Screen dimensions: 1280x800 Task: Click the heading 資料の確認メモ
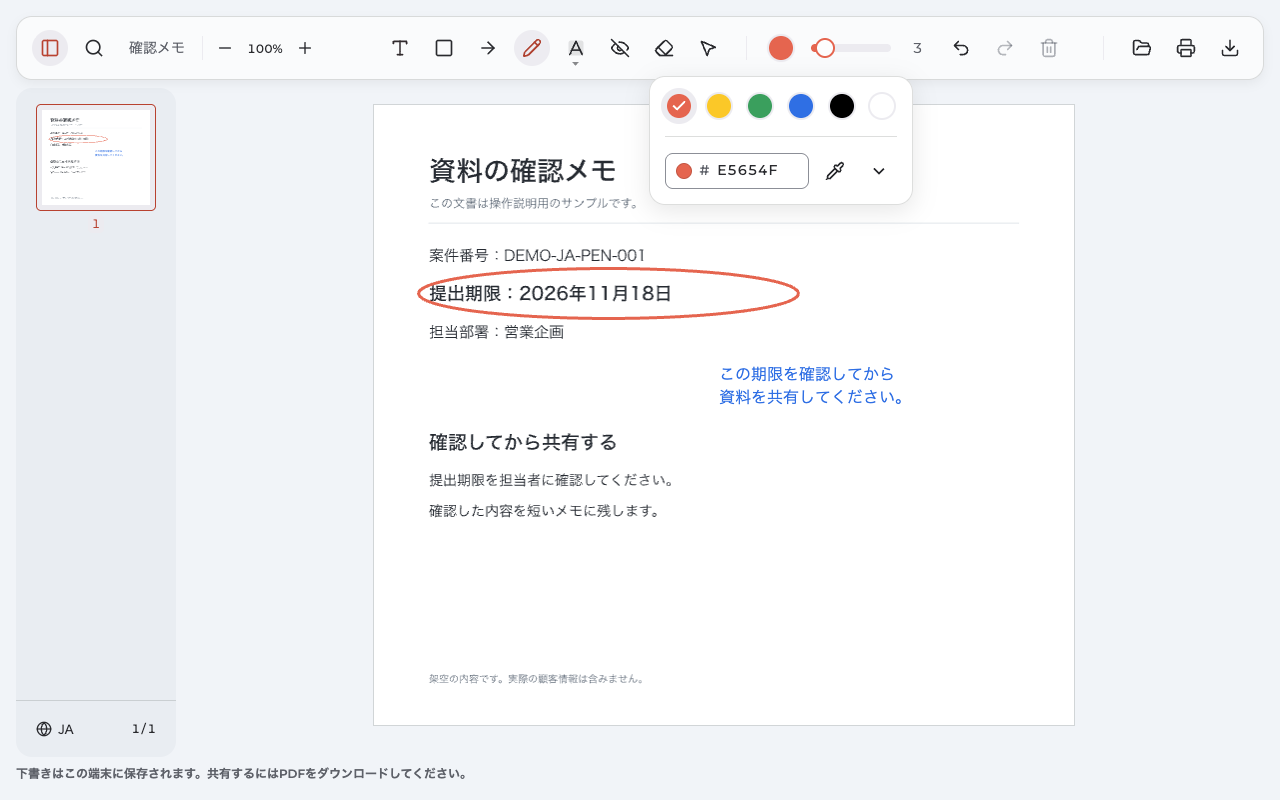pos(522,171)
